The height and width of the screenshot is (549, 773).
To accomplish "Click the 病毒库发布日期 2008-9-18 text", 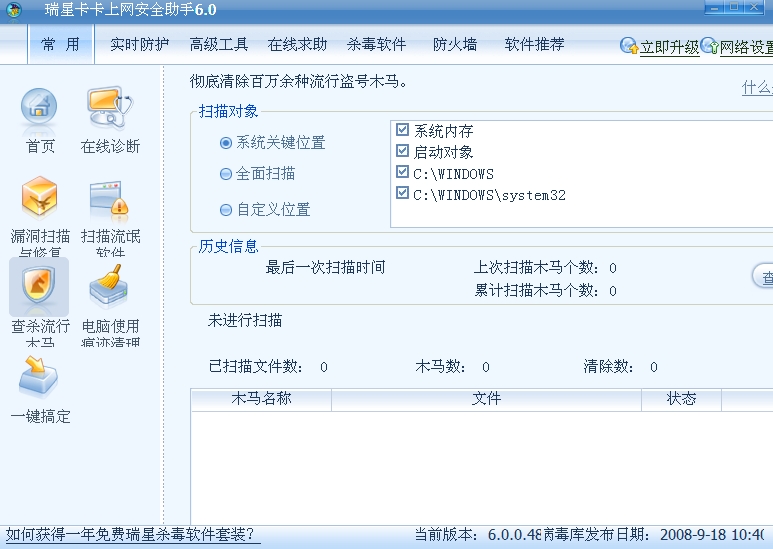I will pos(654,535).
